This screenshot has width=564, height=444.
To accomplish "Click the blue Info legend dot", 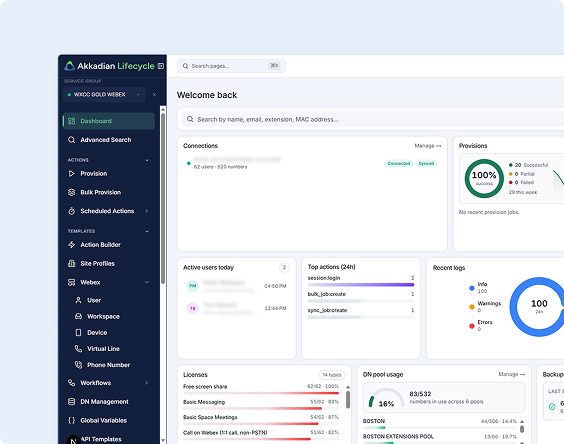I will pyautogui.click(x=472, y=288).
